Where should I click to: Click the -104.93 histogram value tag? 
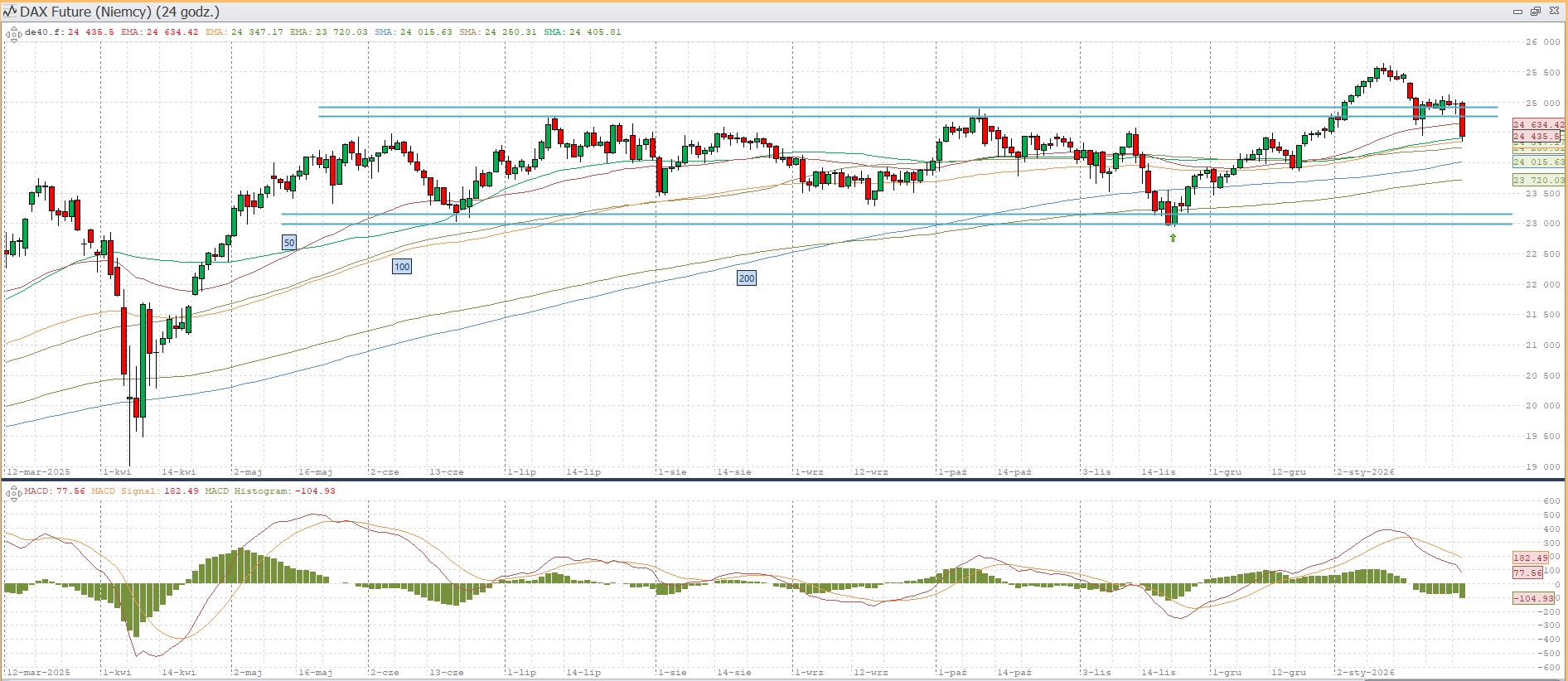[x=1532, y=598]
